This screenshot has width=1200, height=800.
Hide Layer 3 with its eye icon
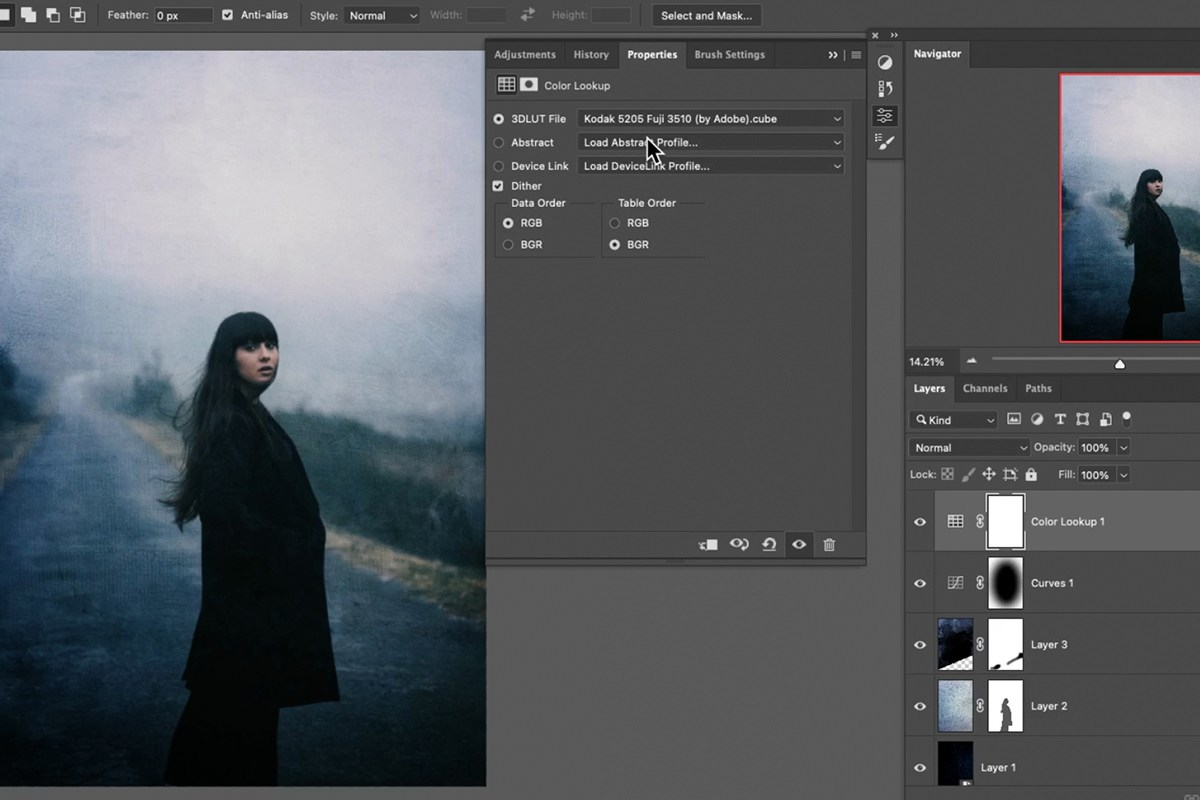click(x=920, y=645)
